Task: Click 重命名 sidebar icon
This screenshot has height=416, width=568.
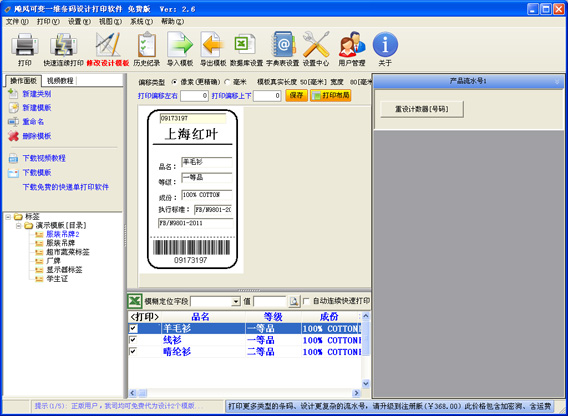Action: [13, 121]
